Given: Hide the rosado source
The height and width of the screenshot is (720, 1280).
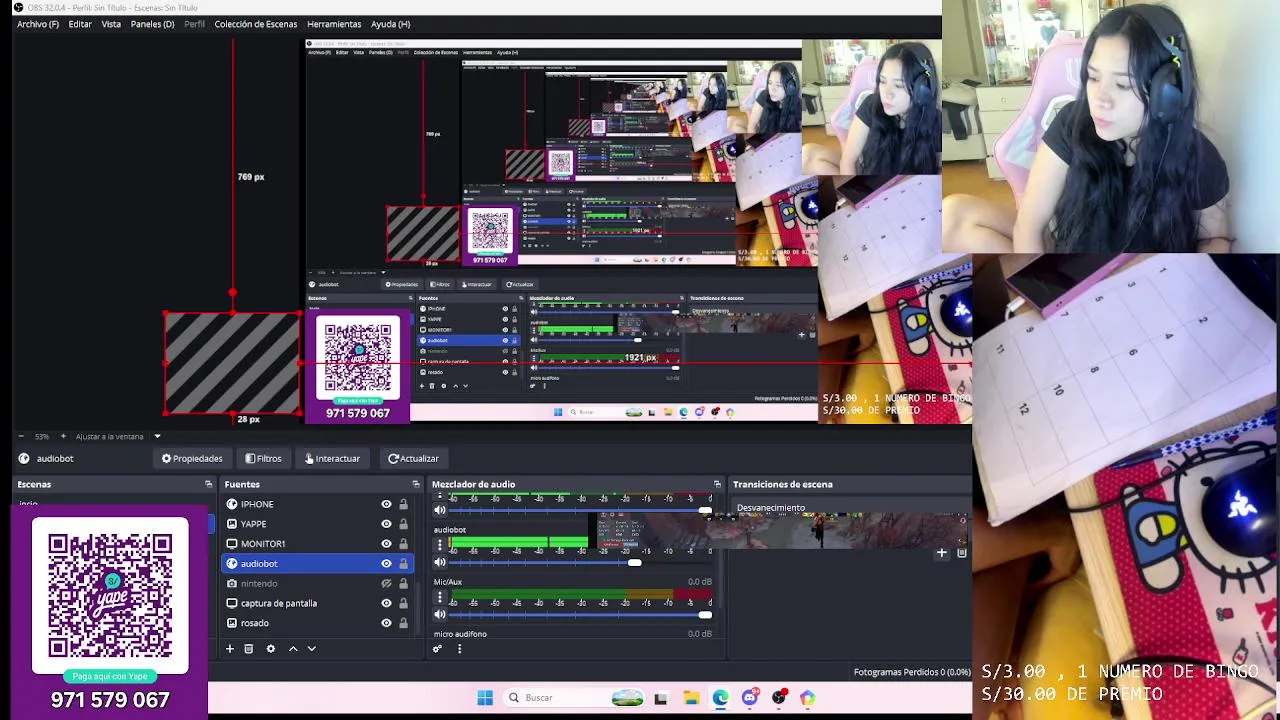Looking at the screenshot, I should point(386,623).
